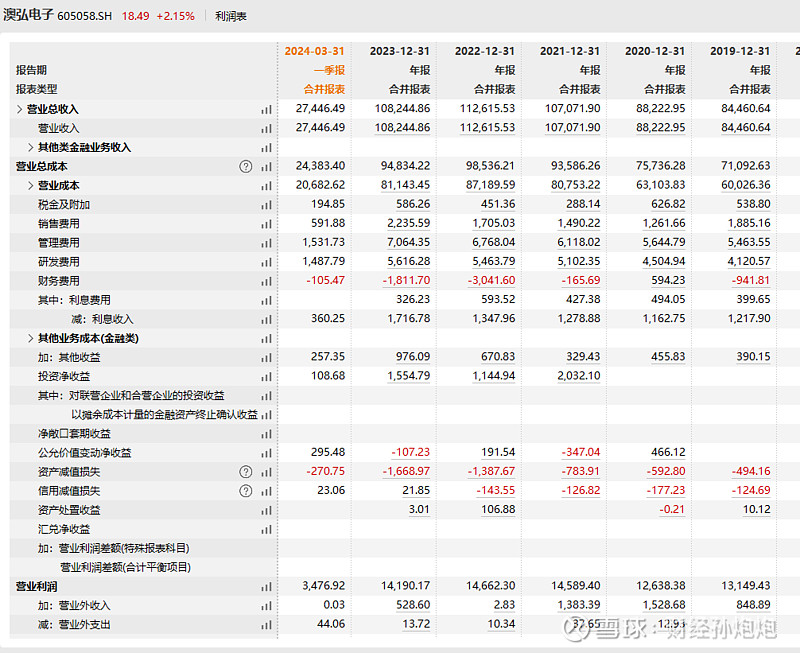Click 2024 营业利润 value 3,476.92
Screen dimensions: 800x653
(323, 586)
